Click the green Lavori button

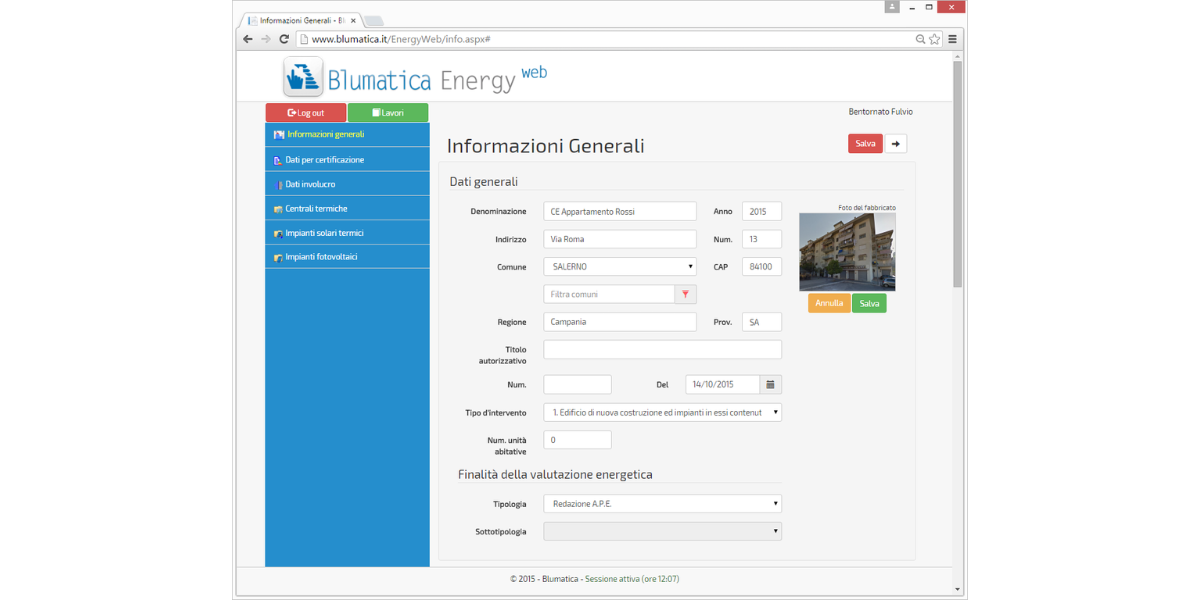tap(388, 113)
